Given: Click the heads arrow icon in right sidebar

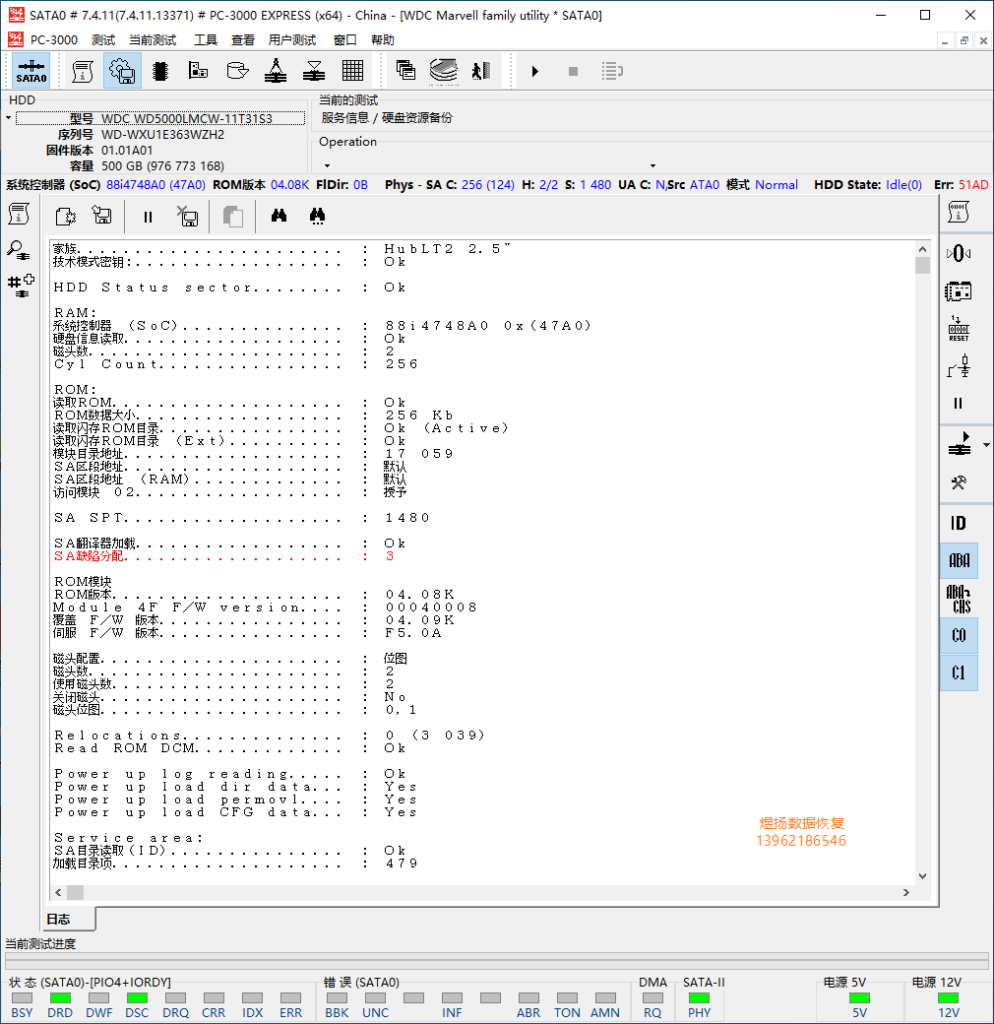Looking at the screenshot, I should coord(959,444).
